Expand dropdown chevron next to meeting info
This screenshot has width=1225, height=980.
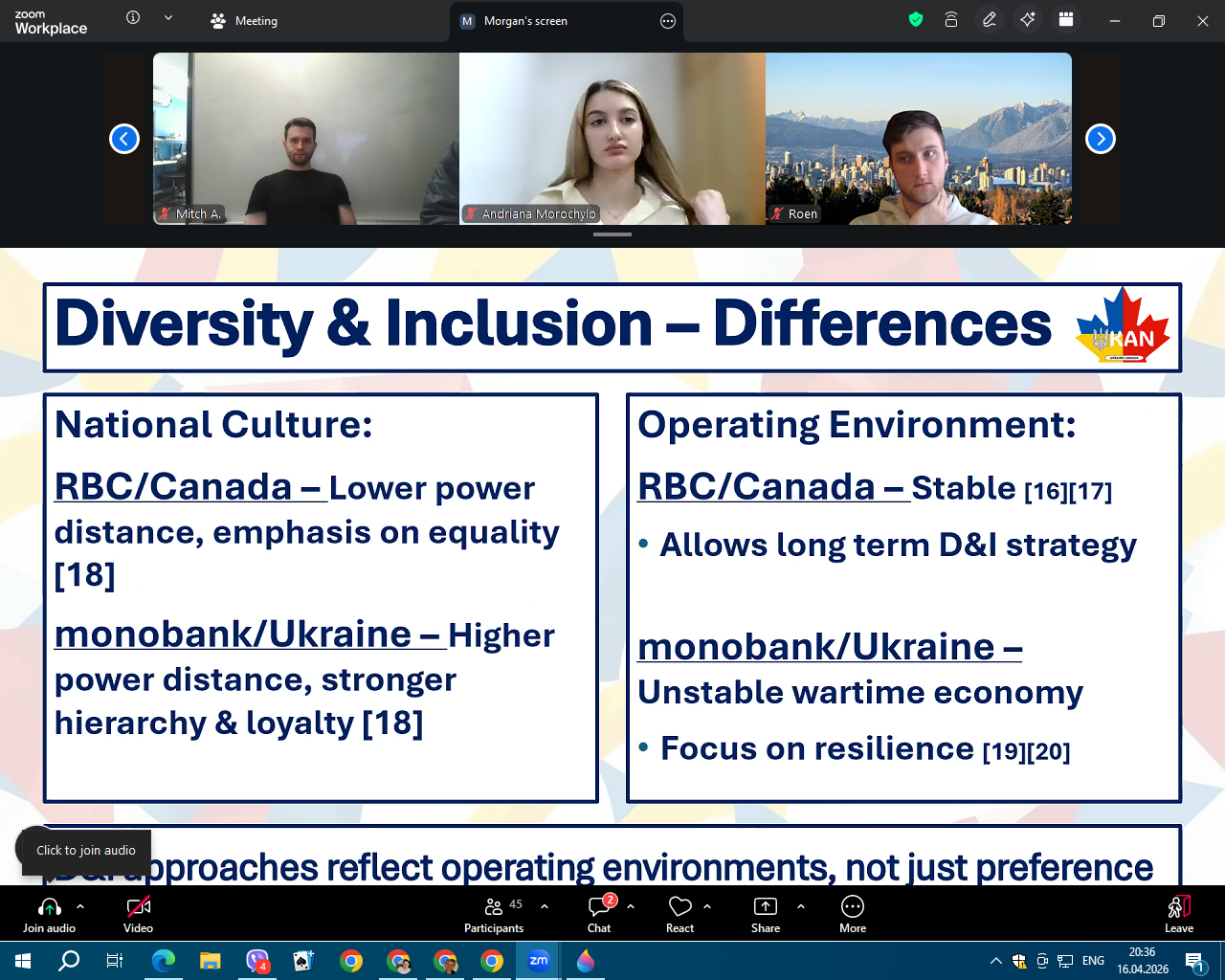(x=168, y=18)
